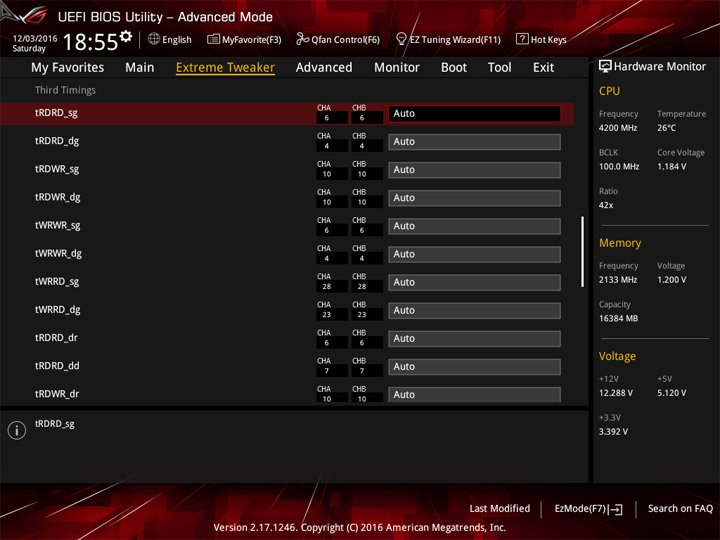
Task: Switch to EzMode(F7)
Action: [x=588, y=509]
